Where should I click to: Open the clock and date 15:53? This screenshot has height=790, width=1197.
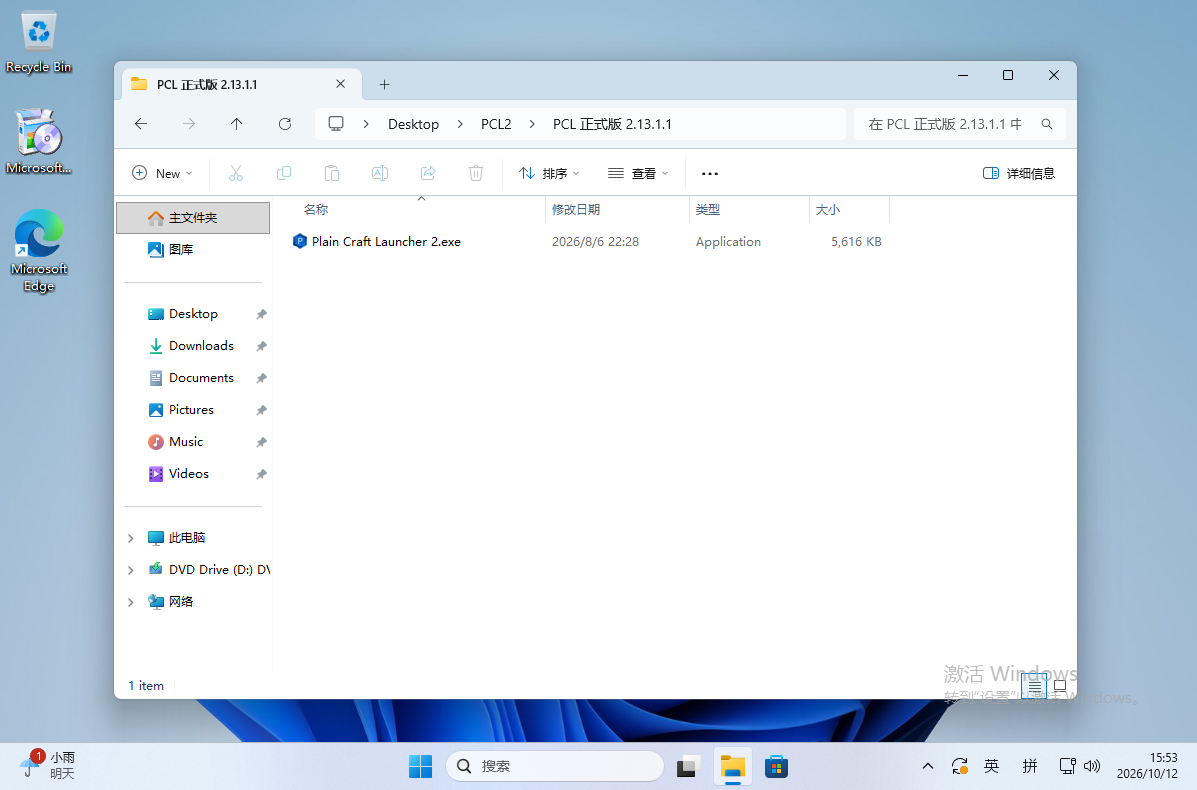(1147, 766)
